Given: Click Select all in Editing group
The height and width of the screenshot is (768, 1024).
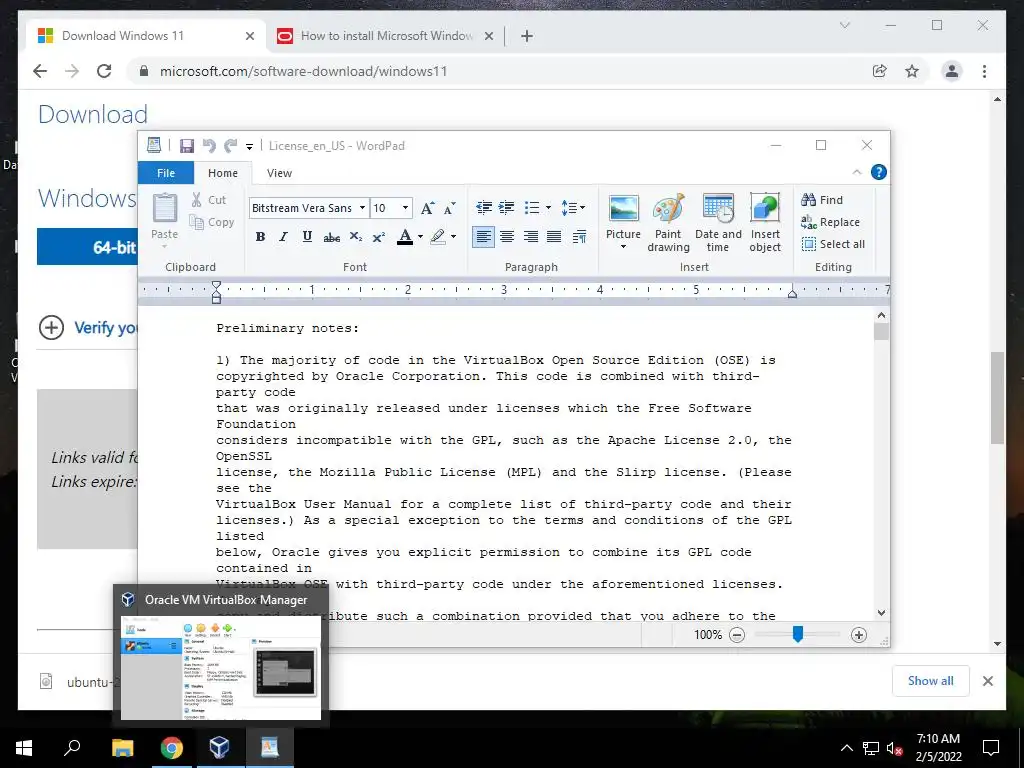Looking at the screenshot, I should (x=833, y=244).
